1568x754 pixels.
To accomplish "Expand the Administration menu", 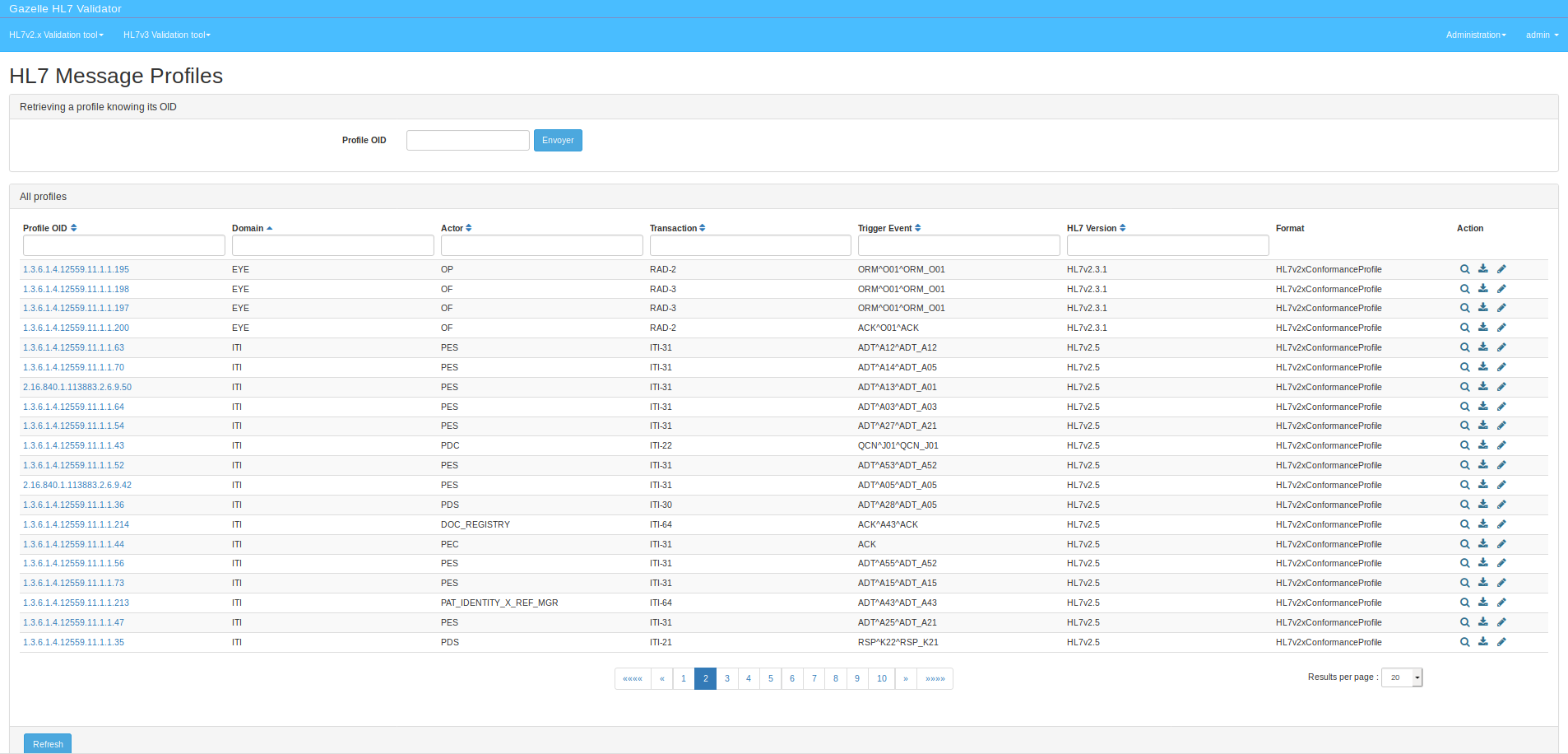I will (1476, 35).
